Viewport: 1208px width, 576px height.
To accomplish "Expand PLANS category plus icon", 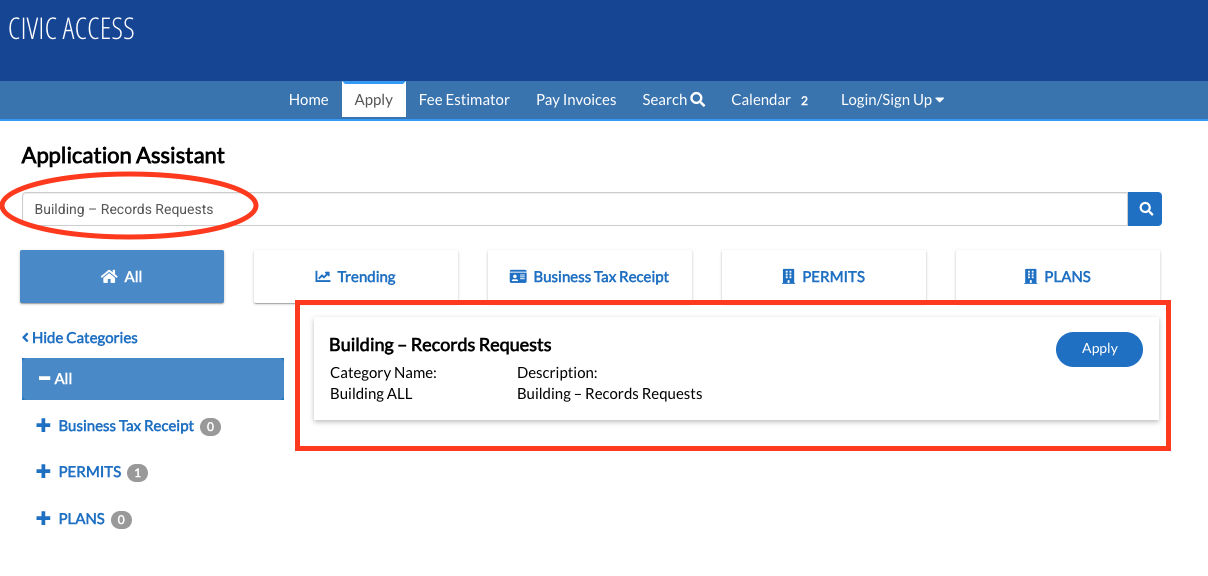I will point(43,519).
